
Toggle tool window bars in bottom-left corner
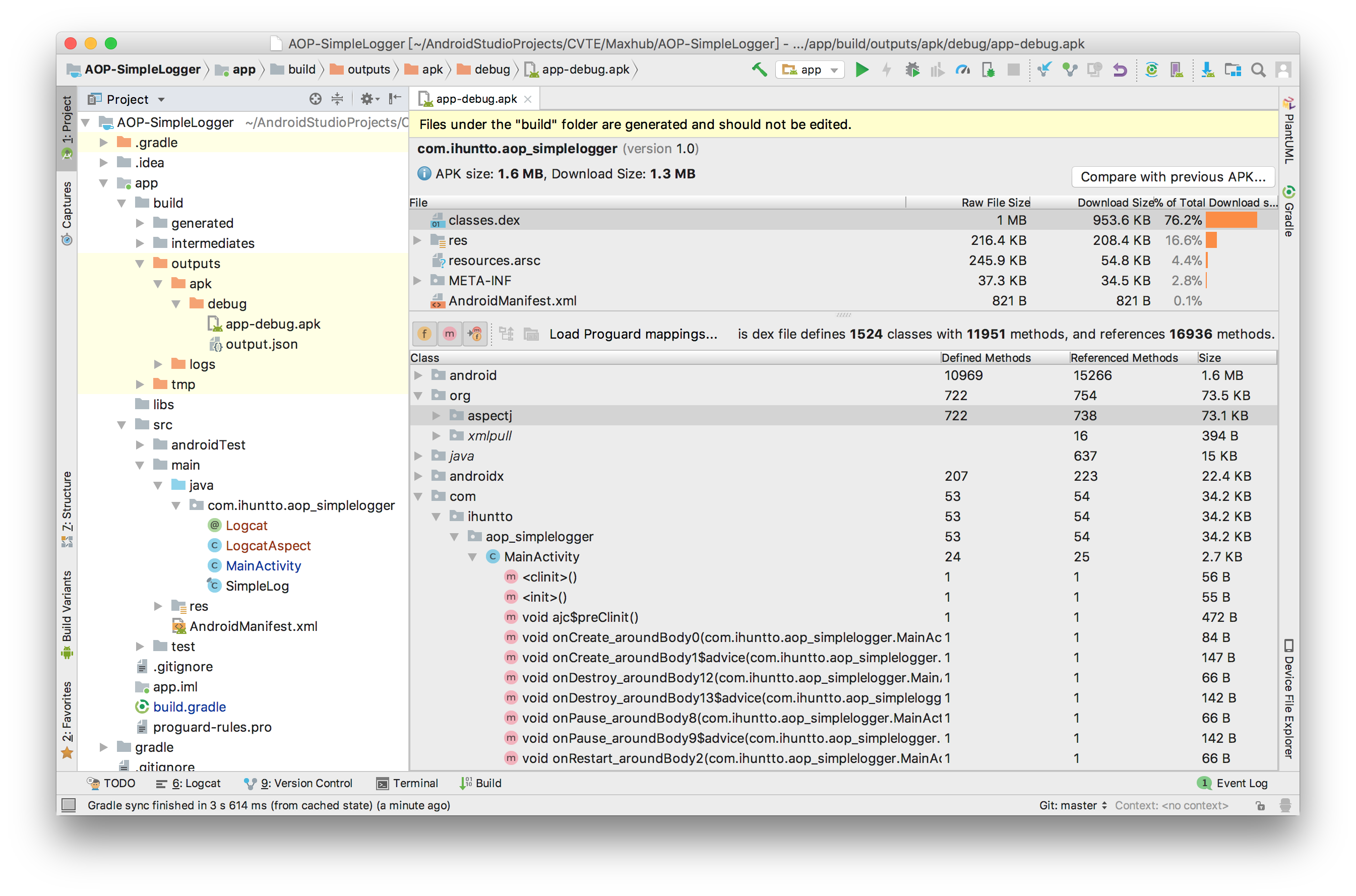point(69,805)
